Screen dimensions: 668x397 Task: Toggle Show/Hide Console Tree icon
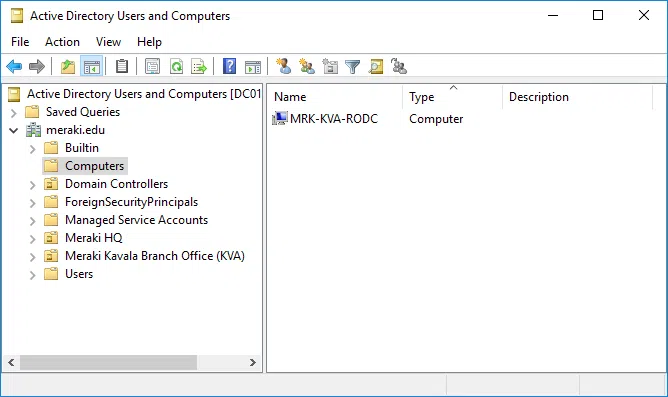point(92,66)
